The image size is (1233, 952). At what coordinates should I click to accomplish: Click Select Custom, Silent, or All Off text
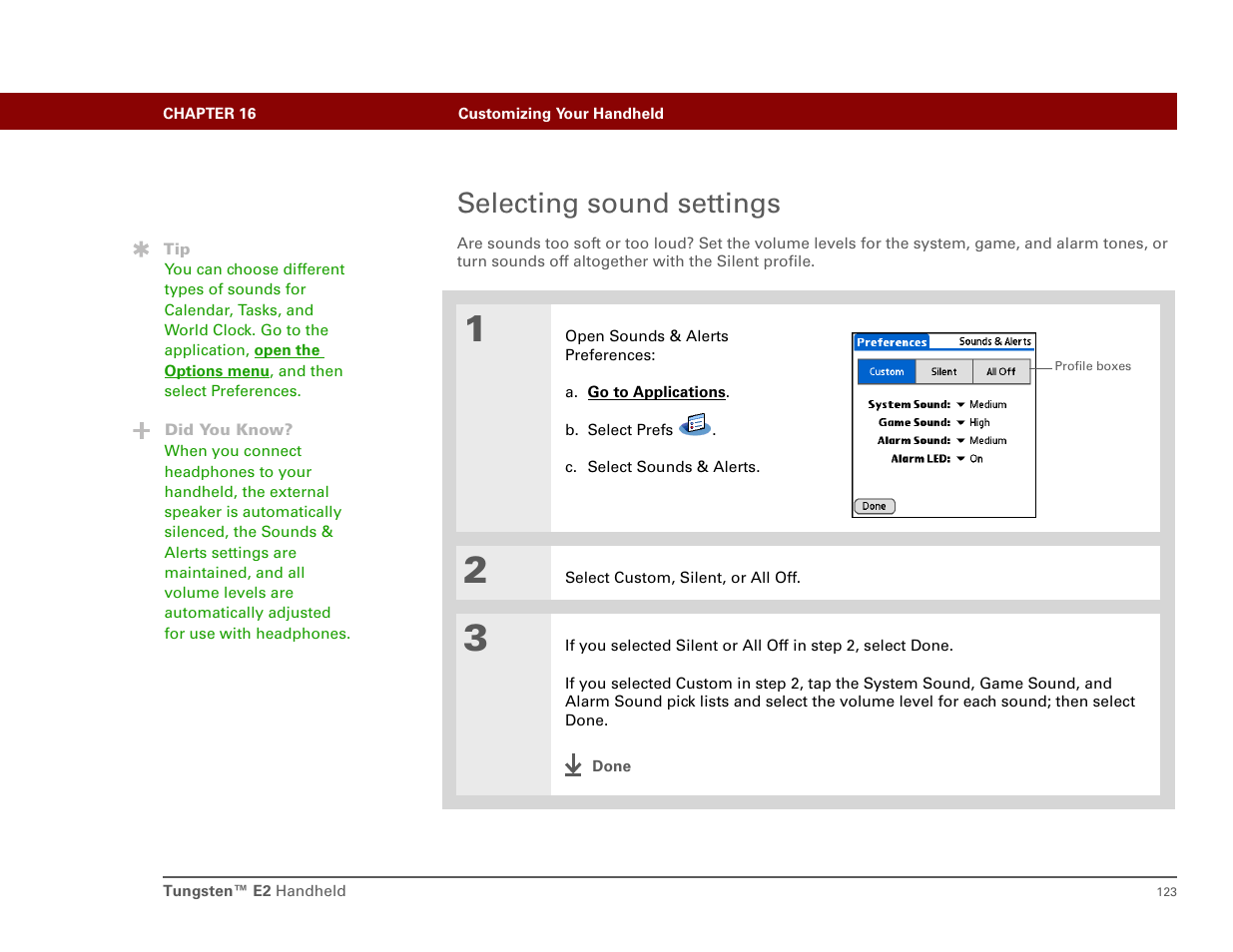[683, 578]
